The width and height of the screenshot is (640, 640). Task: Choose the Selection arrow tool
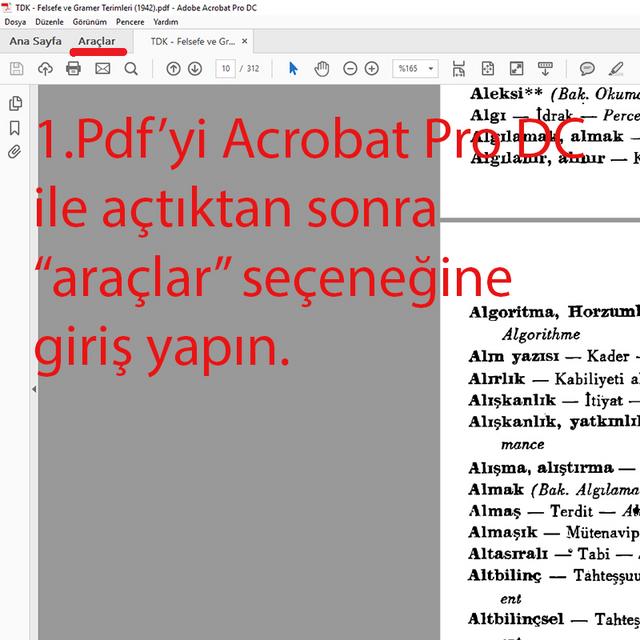pos(293,69)
